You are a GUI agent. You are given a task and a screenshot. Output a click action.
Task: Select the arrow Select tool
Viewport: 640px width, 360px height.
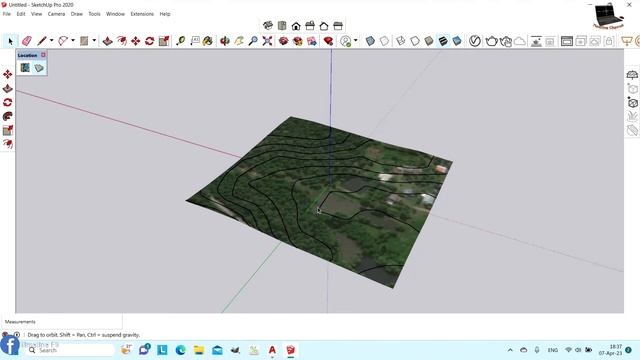11,41
